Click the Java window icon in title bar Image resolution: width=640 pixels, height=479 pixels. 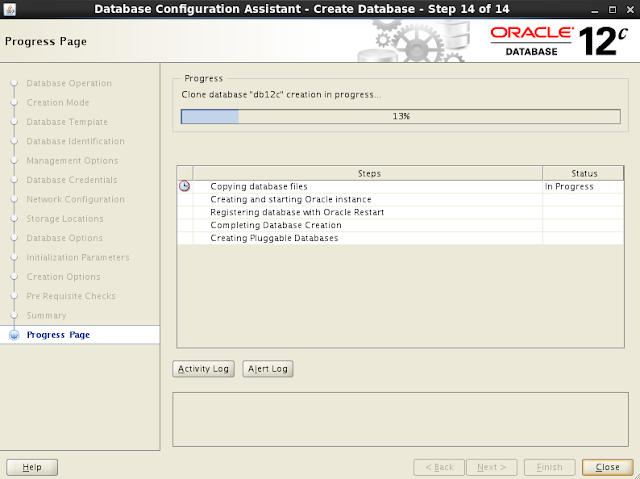(9, 9)
